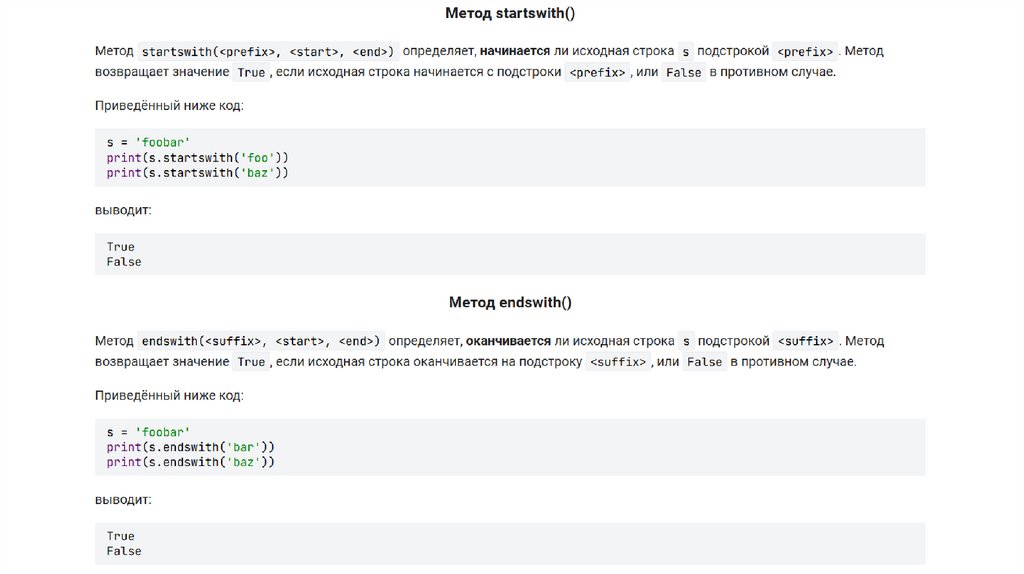Click the heading Метод startswith()
The height and width of the screenshot is (574, 1024).
pyautogui.click(x=510, y=13)
